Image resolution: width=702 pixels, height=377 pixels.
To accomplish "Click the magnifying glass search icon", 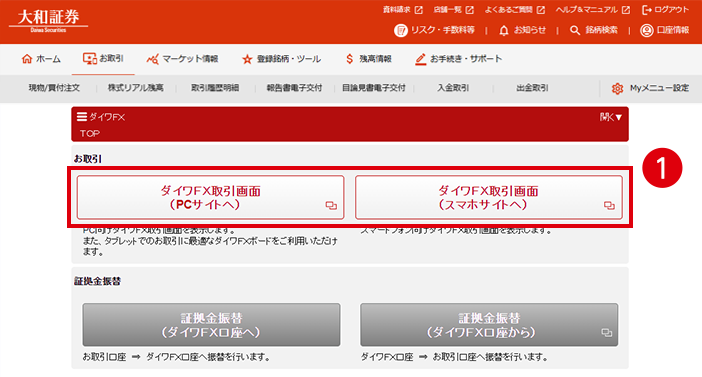I will click(574, 30).
